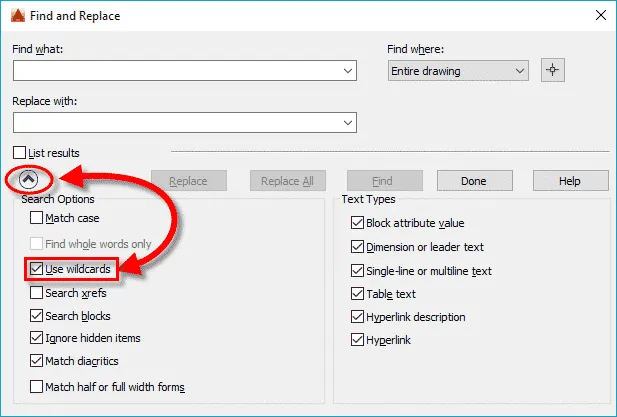
Task: Uncheck Single-line or multiline text
Action: coord(357,271)
